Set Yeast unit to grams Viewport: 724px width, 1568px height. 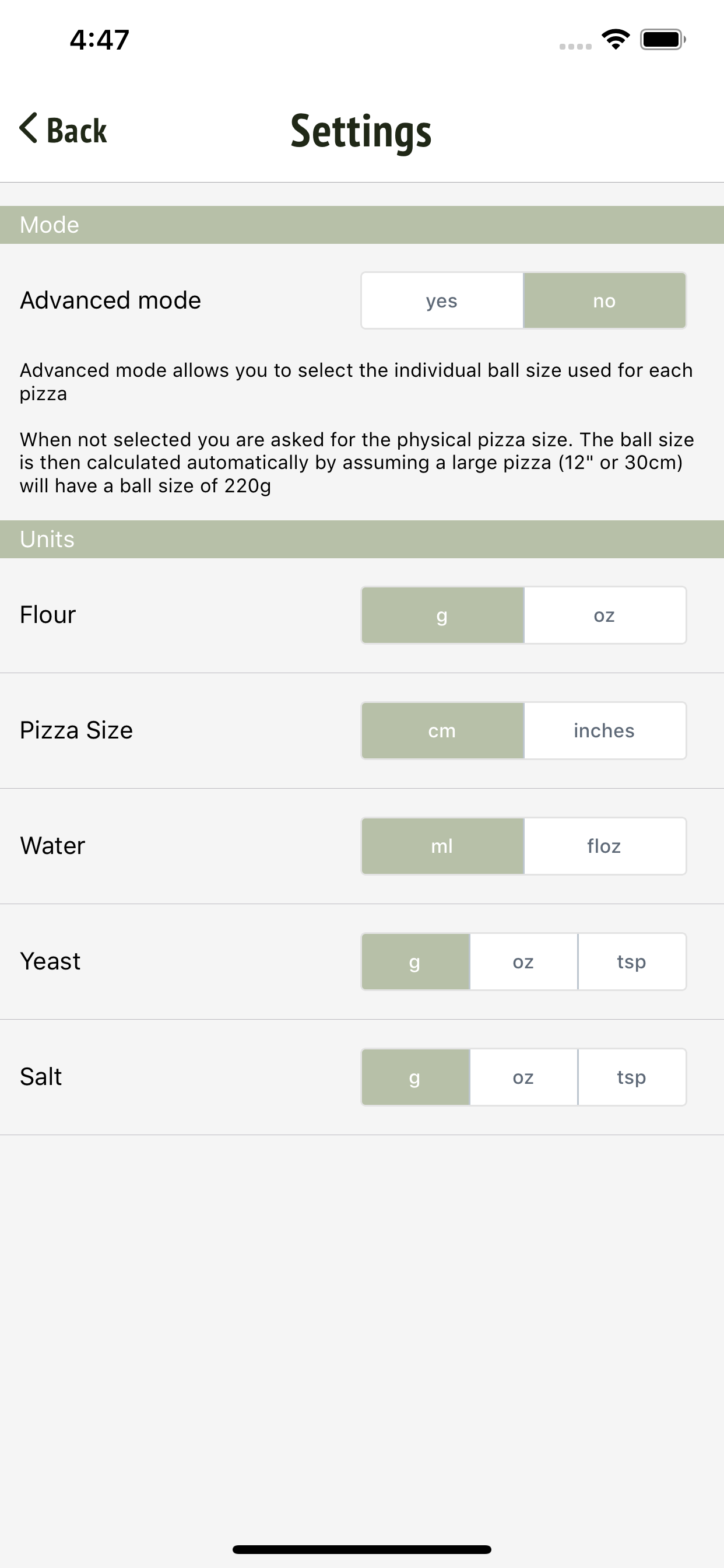[416, 962]
